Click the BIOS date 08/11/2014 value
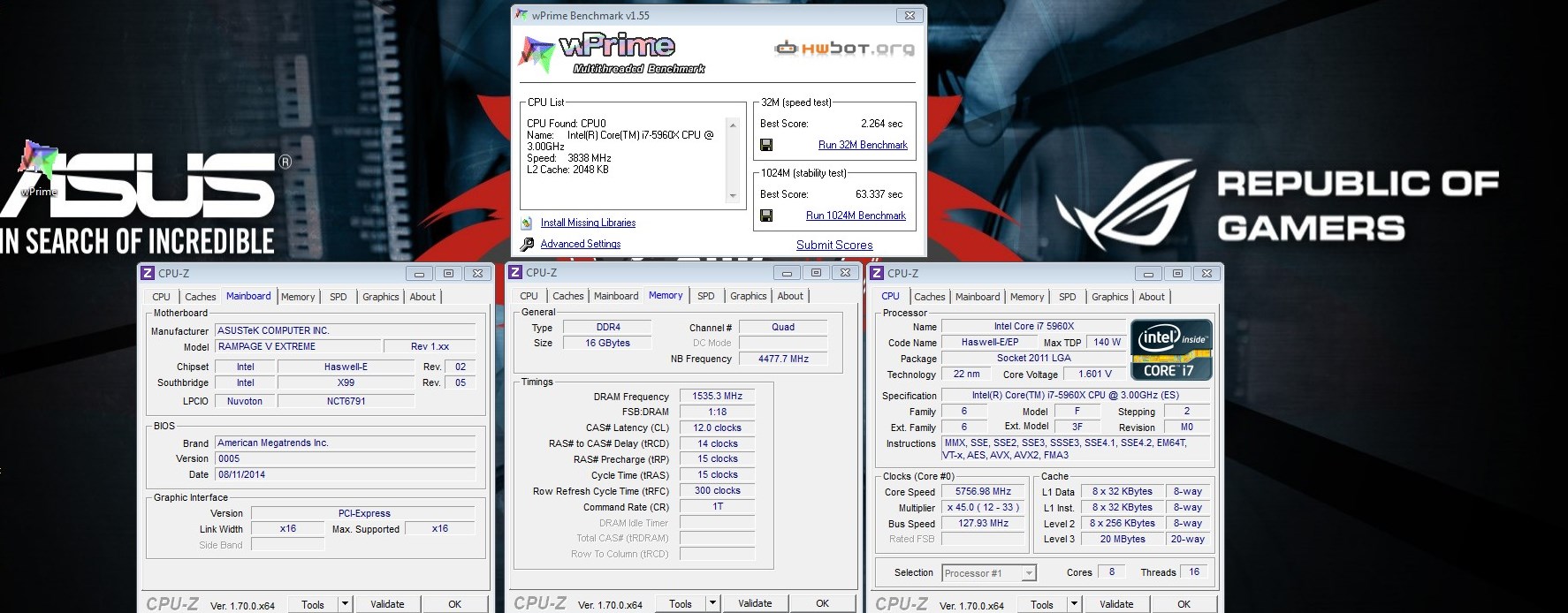1568x613 pixels. coord(346,474)
